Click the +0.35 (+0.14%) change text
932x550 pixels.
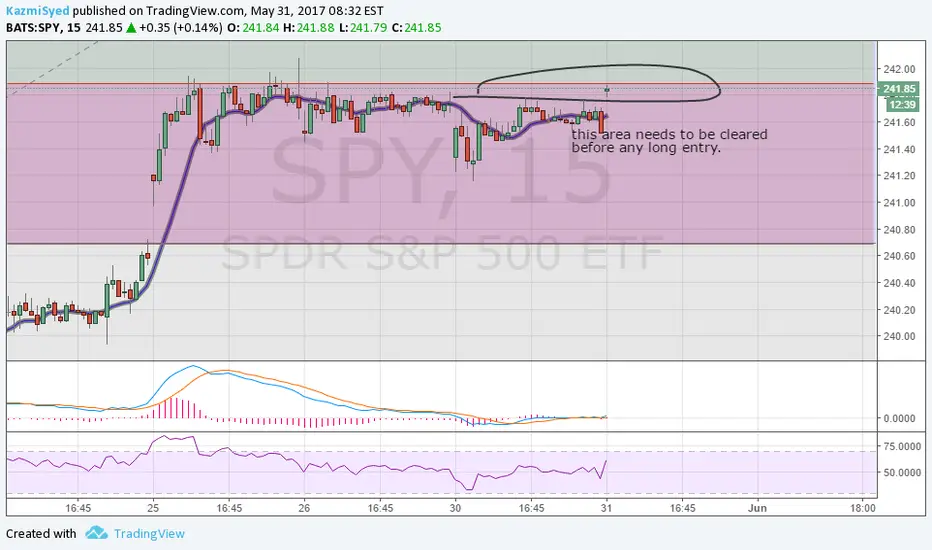pos(181,27)
